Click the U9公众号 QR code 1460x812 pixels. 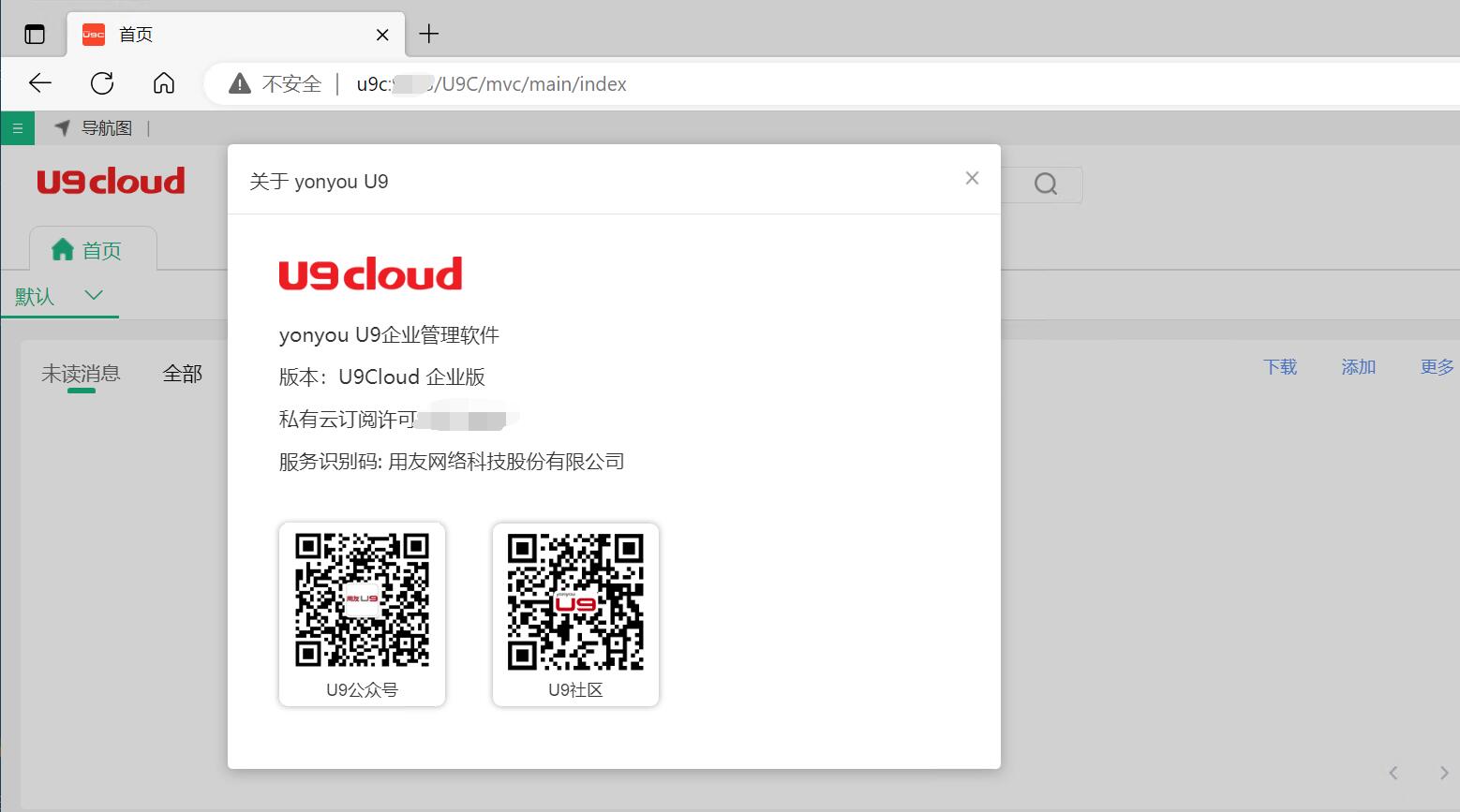click(x=362, y=600)
